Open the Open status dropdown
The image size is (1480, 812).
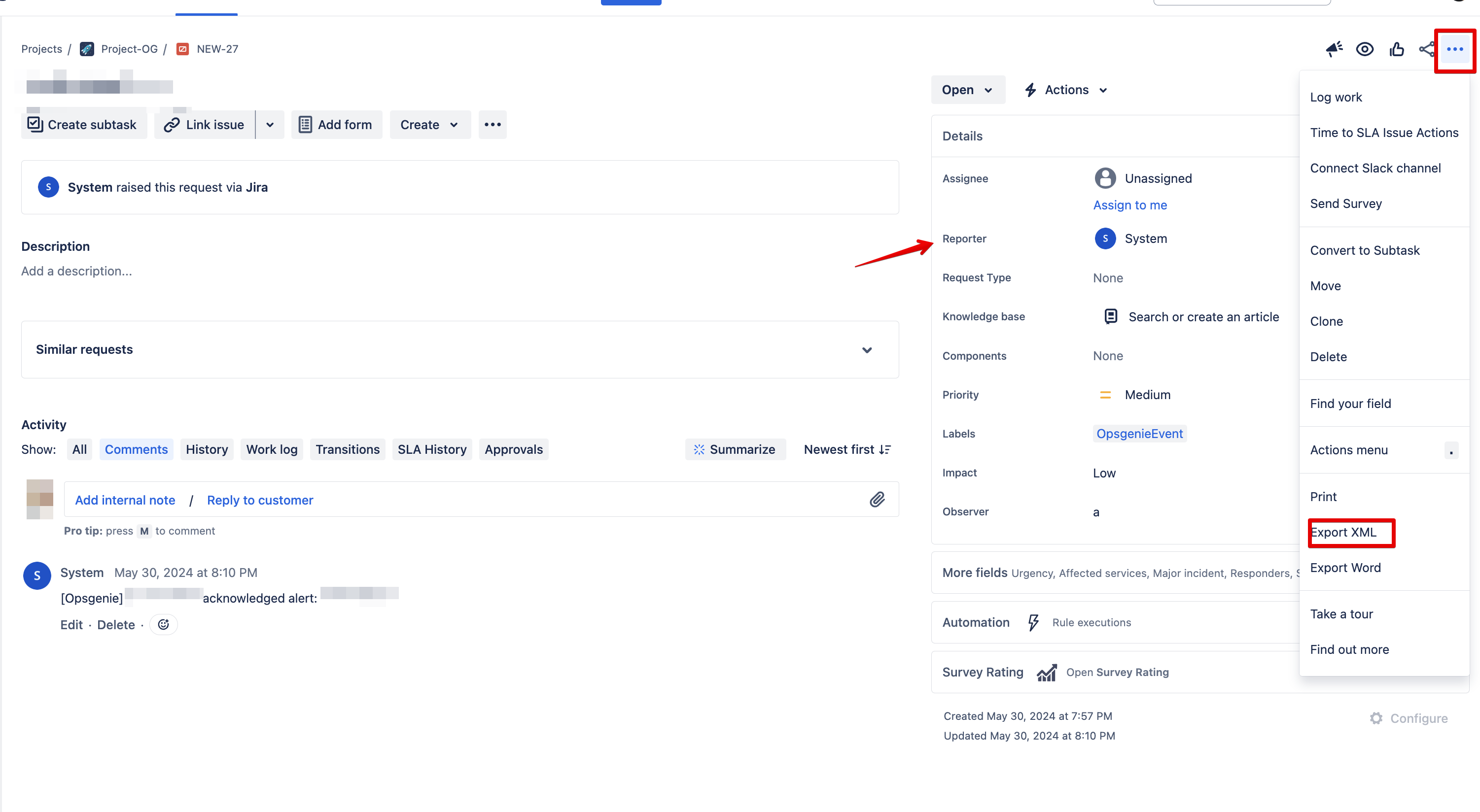pyautogui.click(x=967, y=90)
